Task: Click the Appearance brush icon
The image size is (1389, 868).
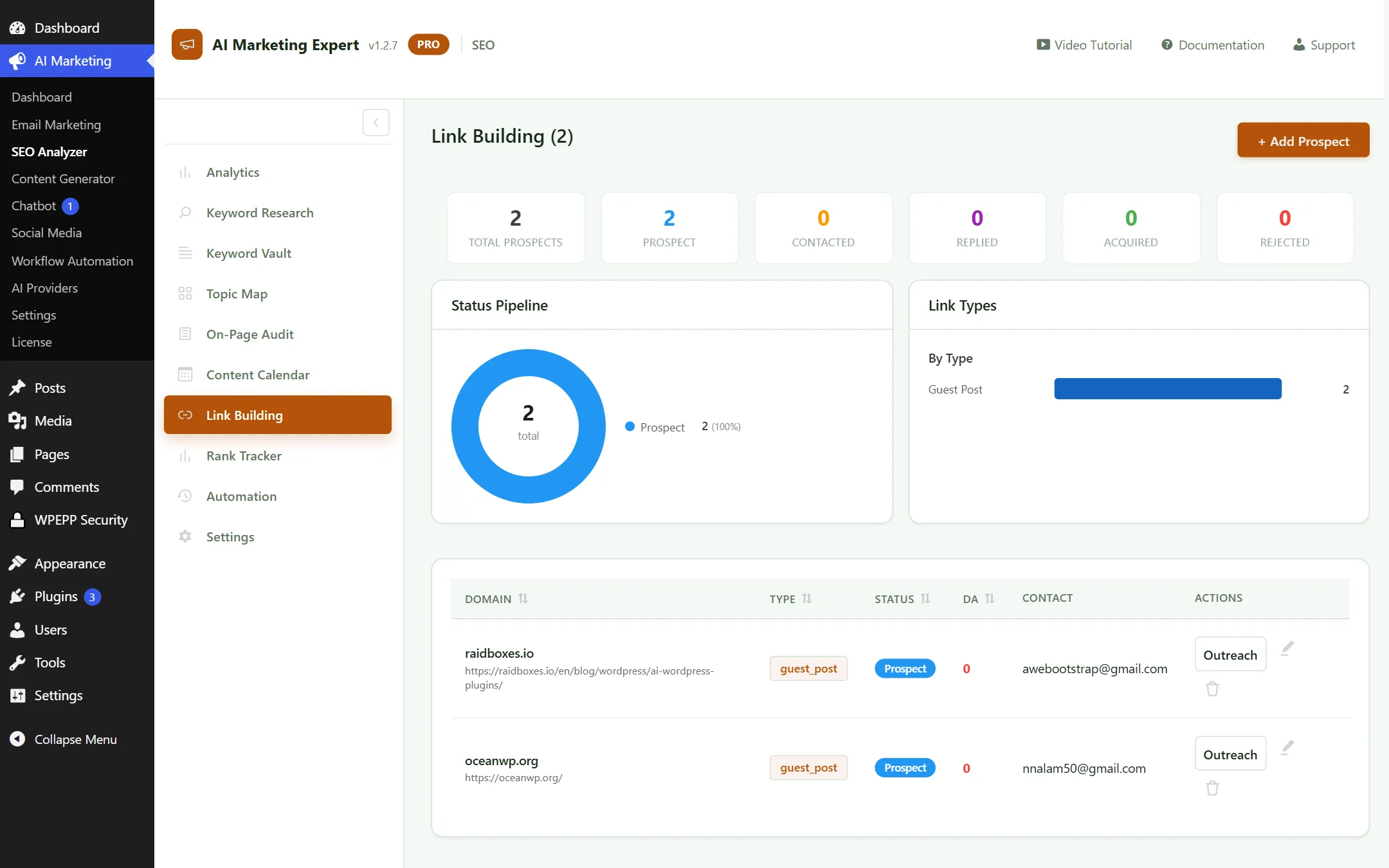Action: 17,563
